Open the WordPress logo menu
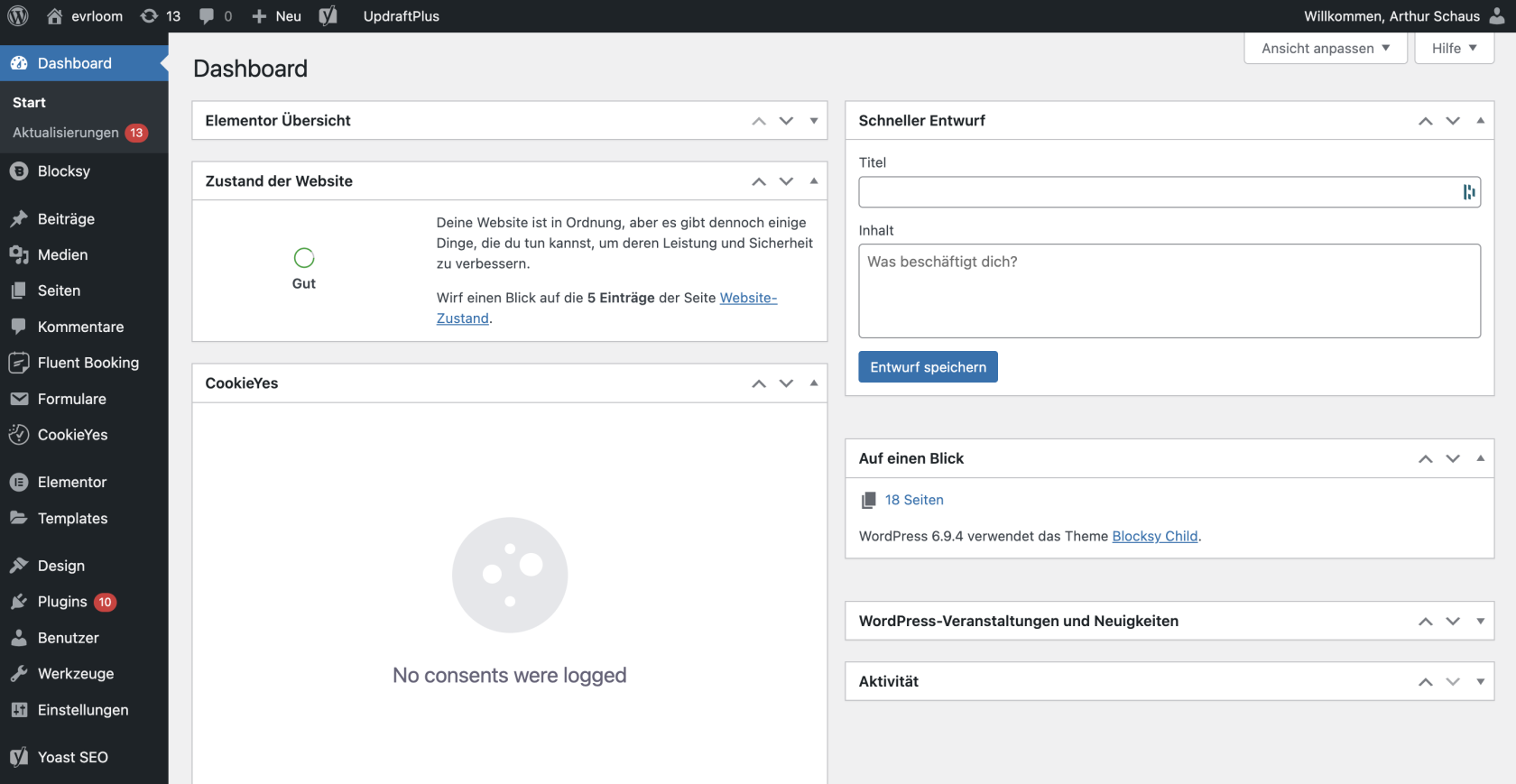 [18, 16]
